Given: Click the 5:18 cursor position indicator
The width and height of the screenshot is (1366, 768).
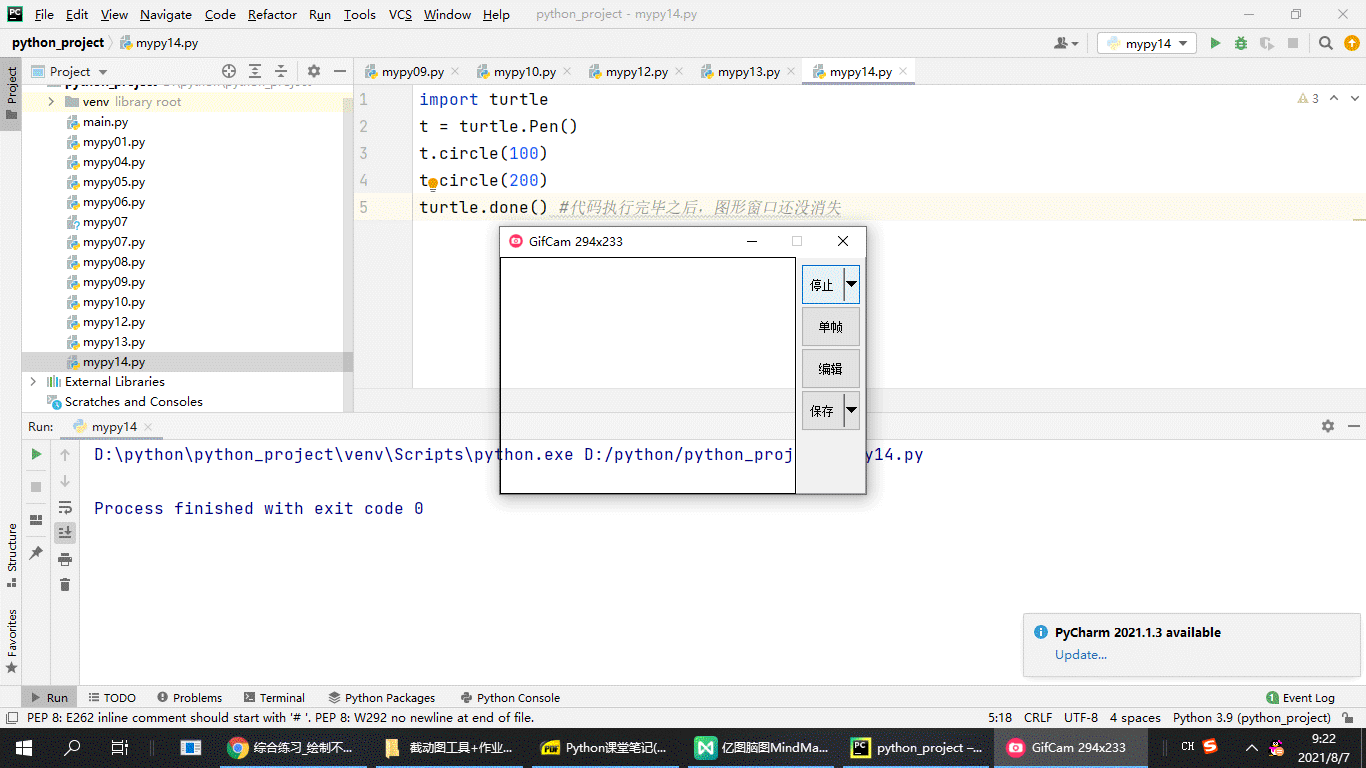Looking at the screenshot, I should coord(1000,717).
